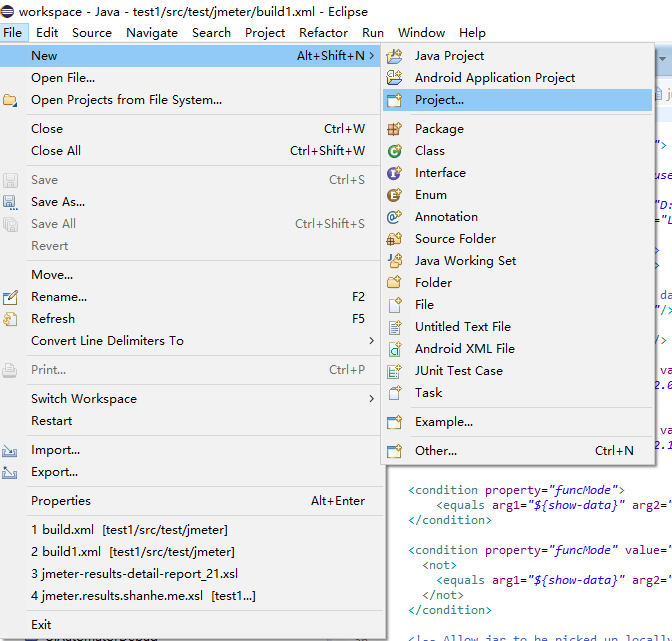Open the Window menu
672x641 pixels.
pos(421,33)
